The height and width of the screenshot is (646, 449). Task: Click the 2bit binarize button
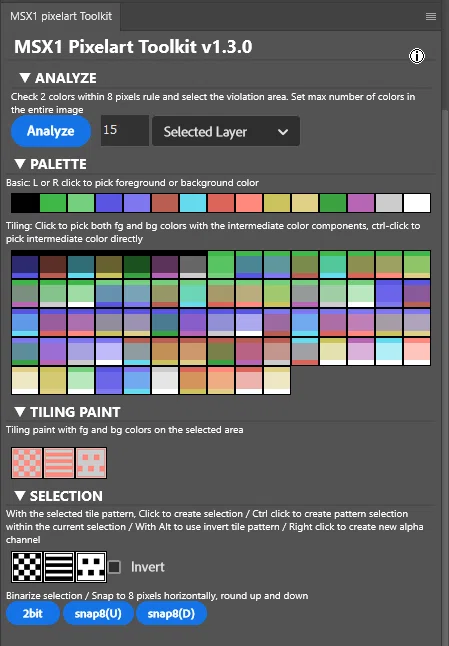(33, 613)
